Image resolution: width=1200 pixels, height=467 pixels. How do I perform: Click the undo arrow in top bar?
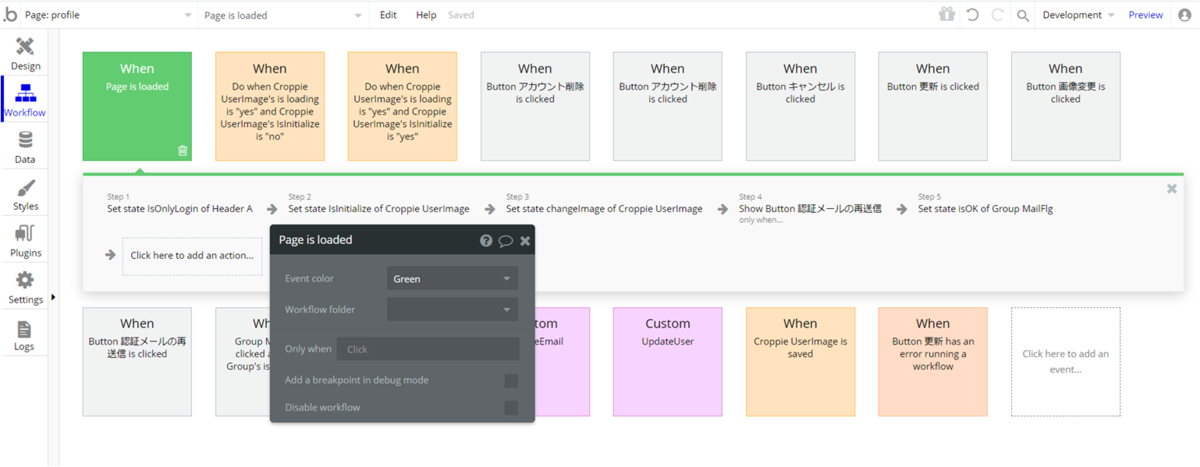(x=972, y=15)
